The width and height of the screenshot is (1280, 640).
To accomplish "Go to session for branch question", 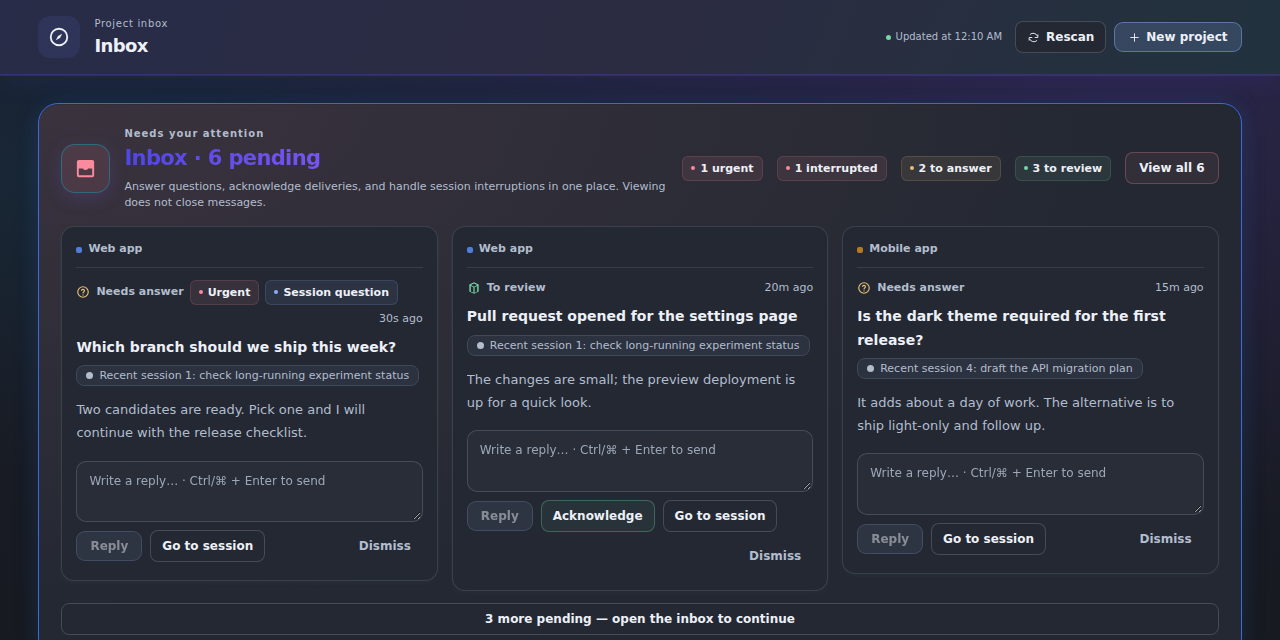I will (x=207, y=546).
